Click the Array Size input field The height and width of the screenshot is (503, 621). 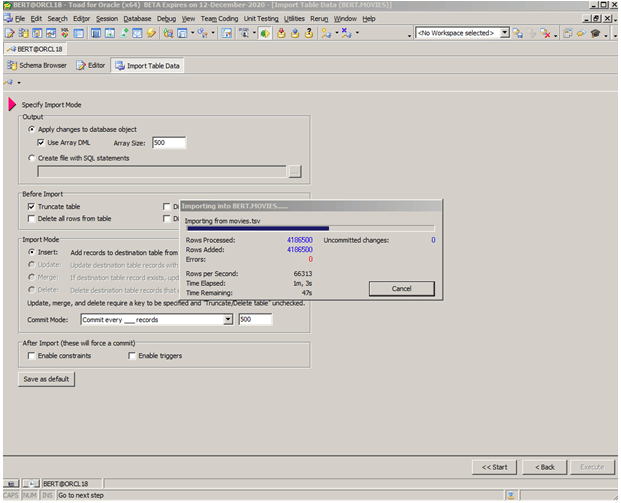coord(169,143)
